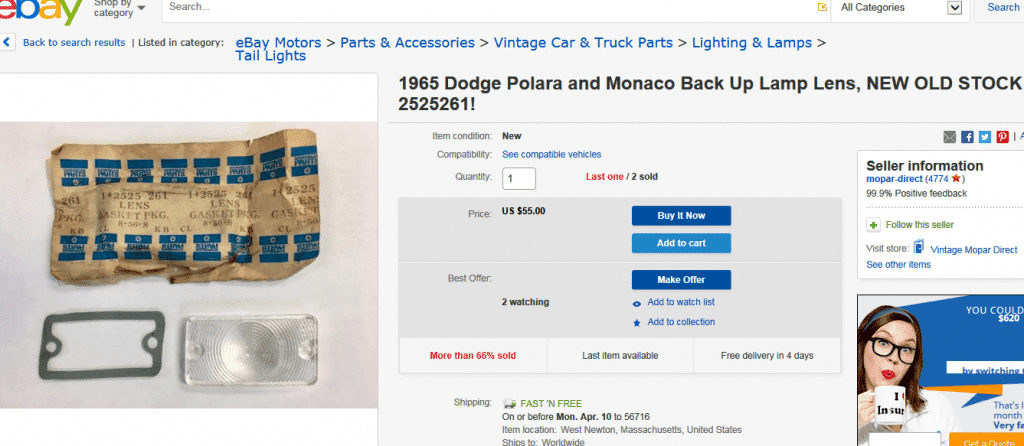Image resolution: width=1024 pixels, height=446 pixels.
Task: Click the Quantity input field
Action: click(519, 178)
